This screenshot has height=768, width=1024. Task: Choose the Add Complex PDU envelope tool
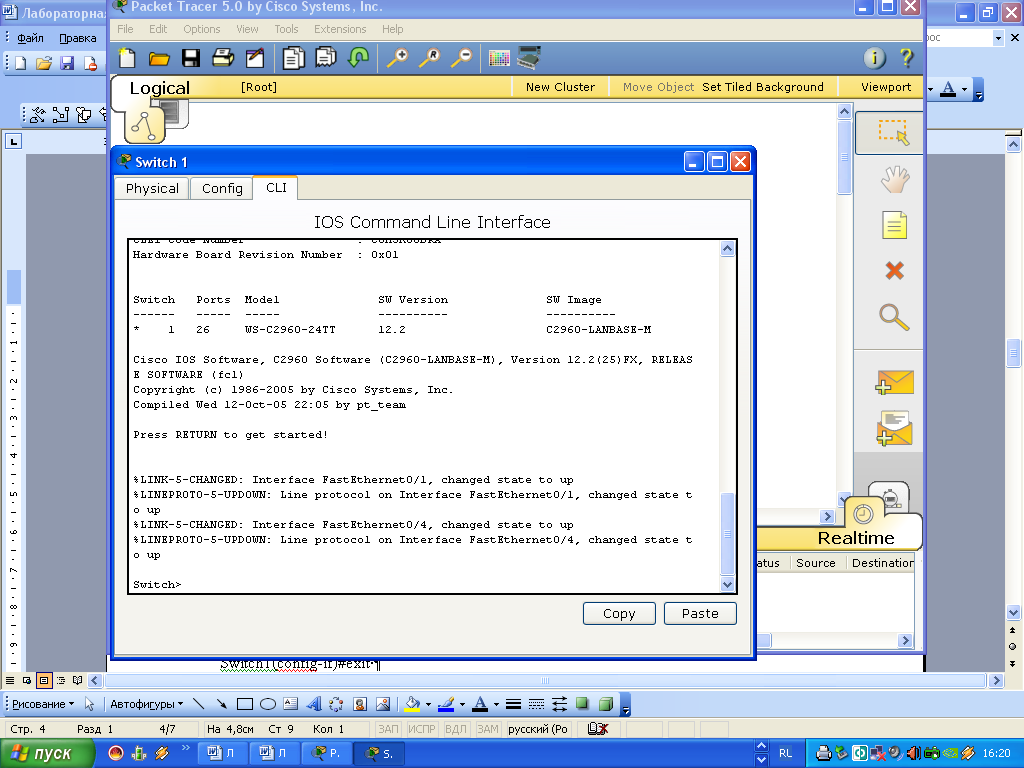pyautogui.click(x=894, y=428)
